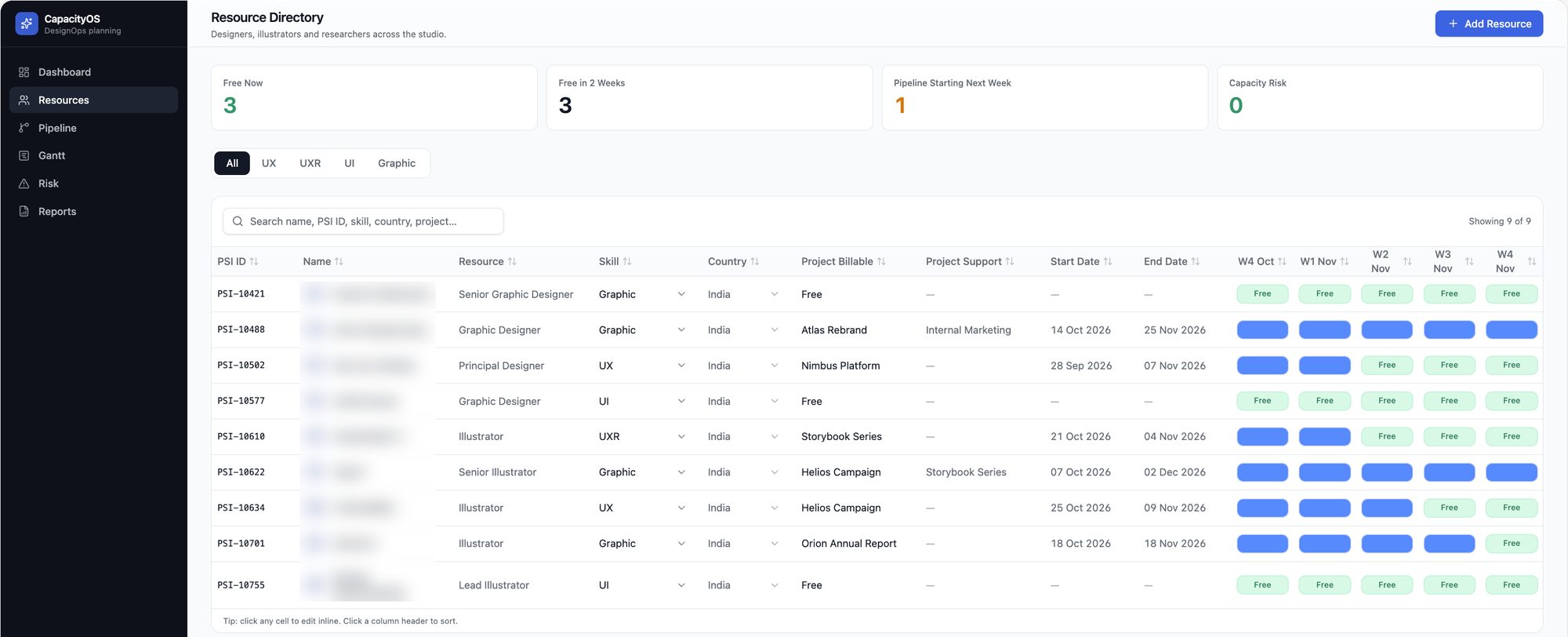This screenshot has height=637, width=1568.
Task: Click W4 Nov Free cell for PSI-10701
Action: click(x=1512, y=544)
